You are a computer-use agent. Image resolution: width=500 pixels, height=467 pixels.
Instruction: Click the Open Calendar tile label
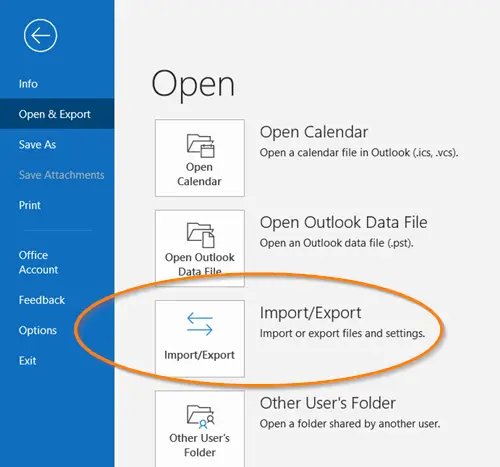tap(199, 174)
